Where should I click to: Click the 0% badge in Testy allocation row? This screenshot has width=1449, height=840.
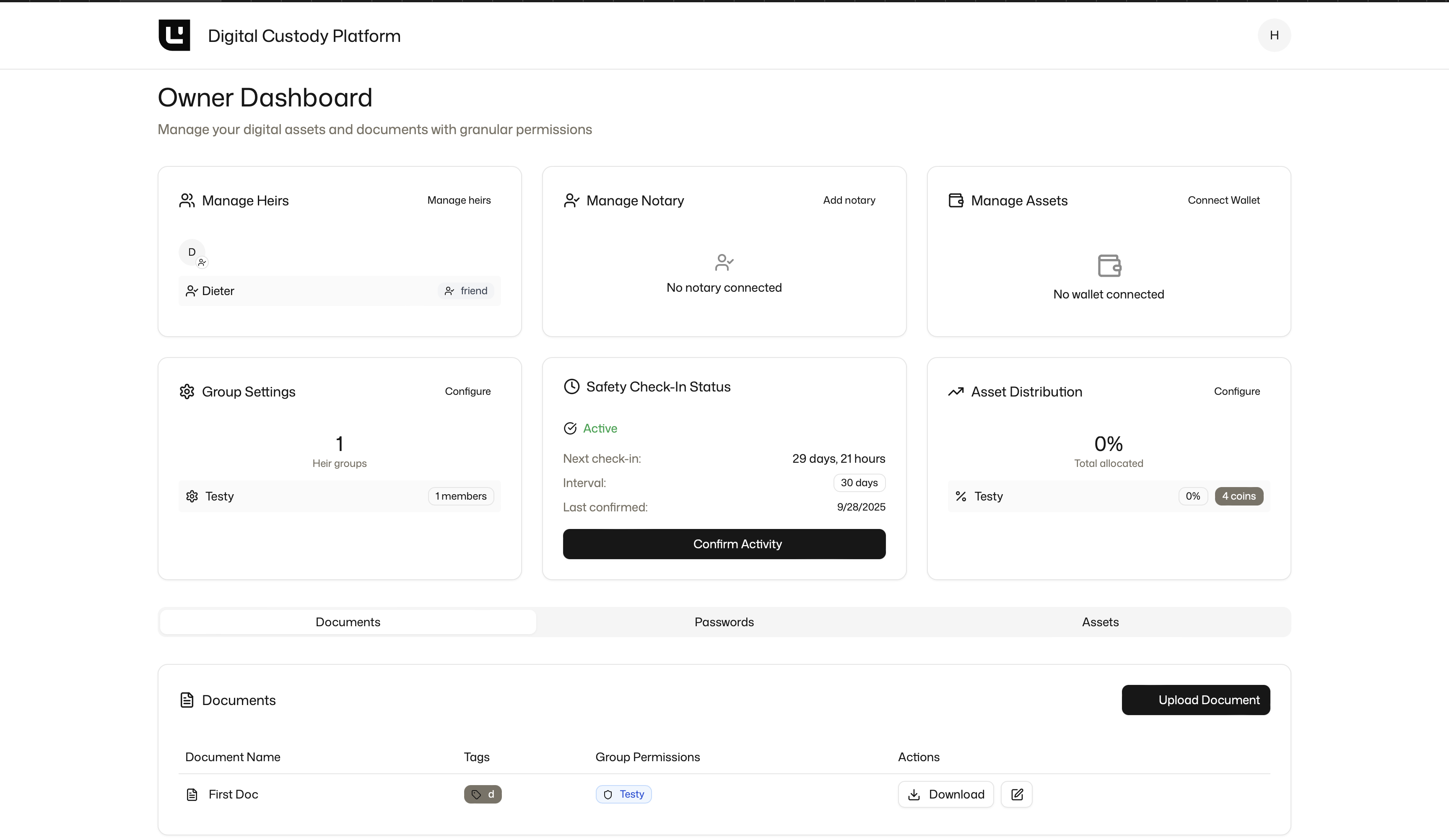(x=1192, y=496)
